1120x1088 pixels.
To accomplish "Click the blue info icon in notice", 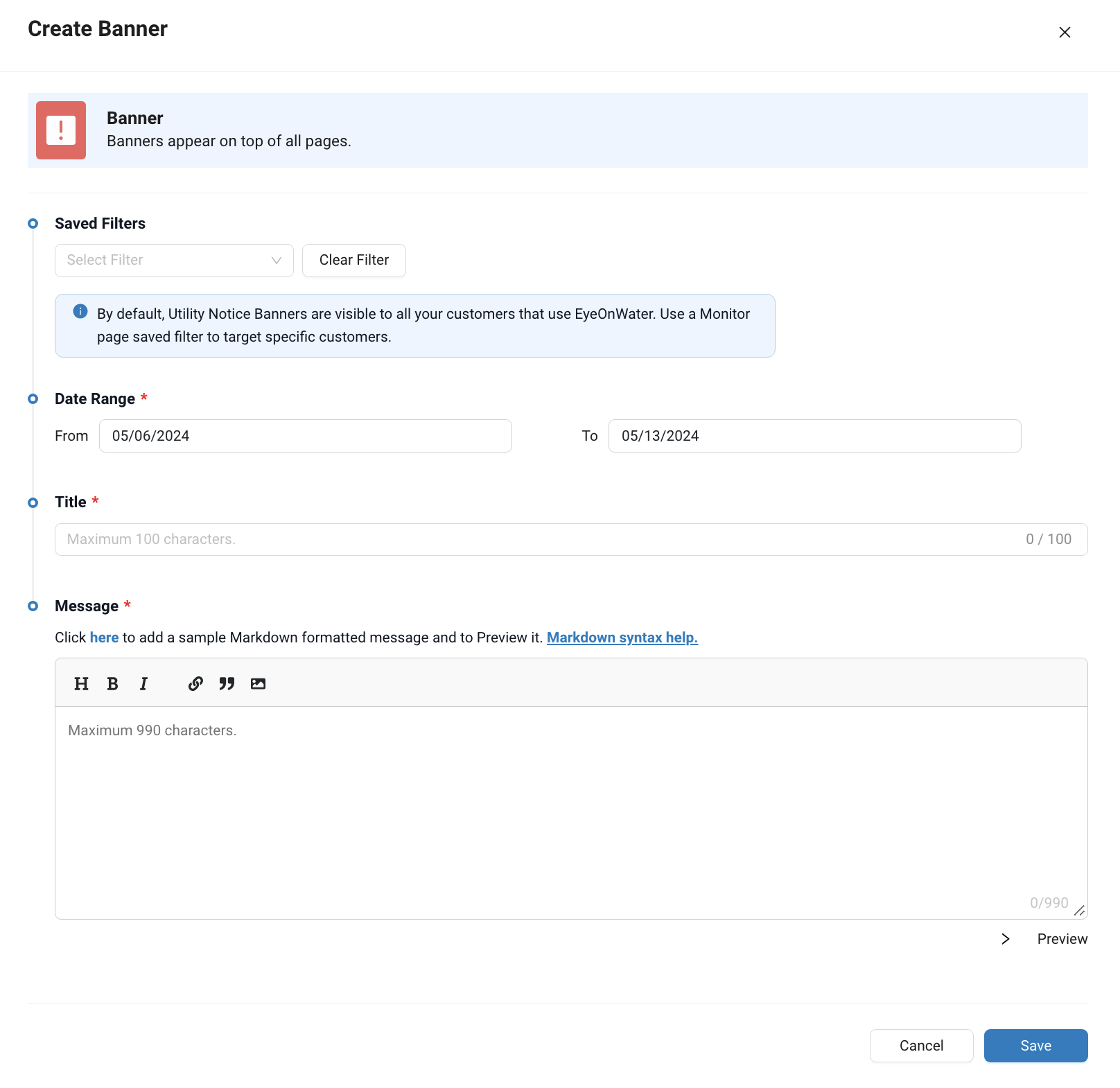I will pos(80,311).
